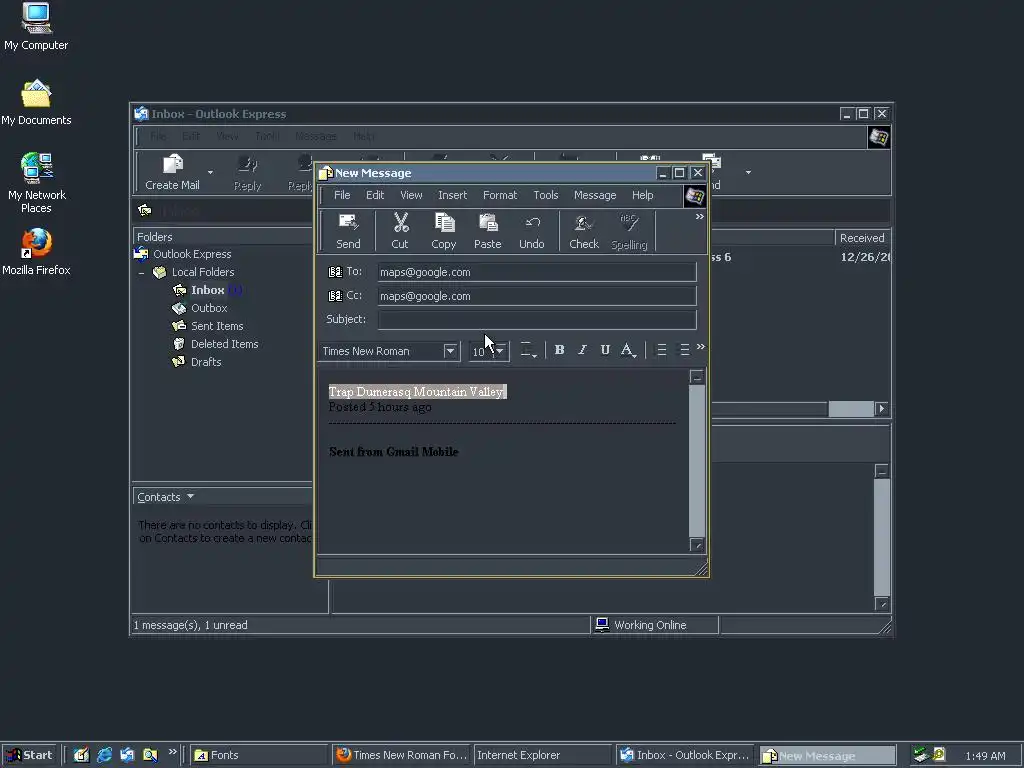Open Create Mail stationery dropdown arrow
This screenshot has height=768, width=1024.
pos(210,172)
